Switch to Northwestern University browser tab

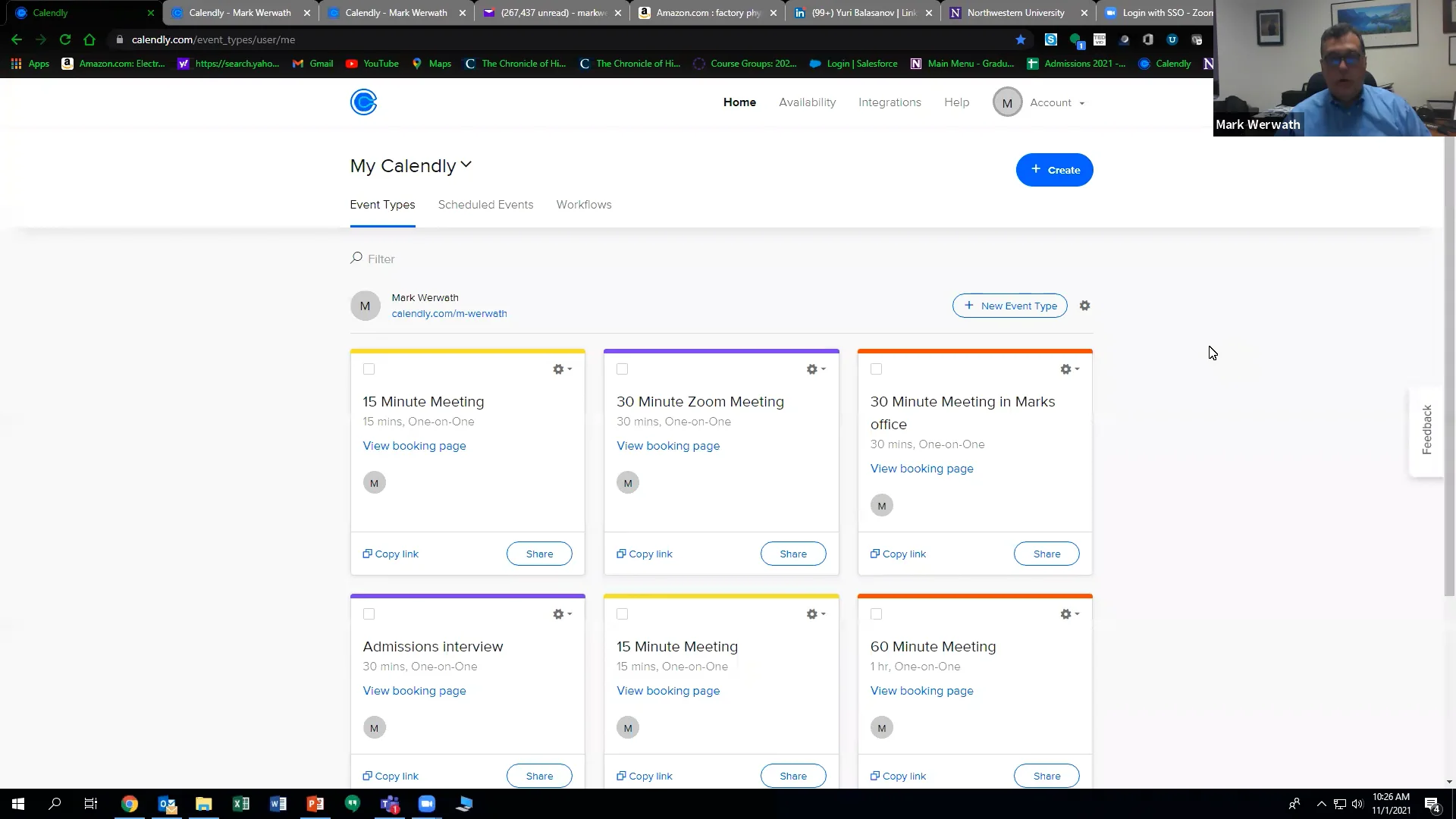point(1016,13)
